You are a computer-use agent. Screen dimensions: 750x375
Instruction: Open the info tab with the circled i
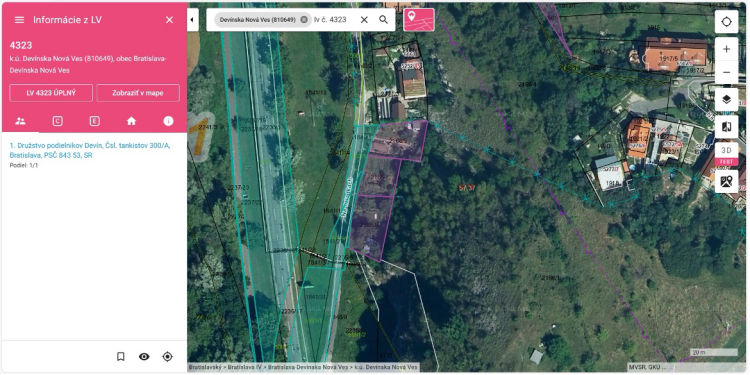(x=168, y=121)
